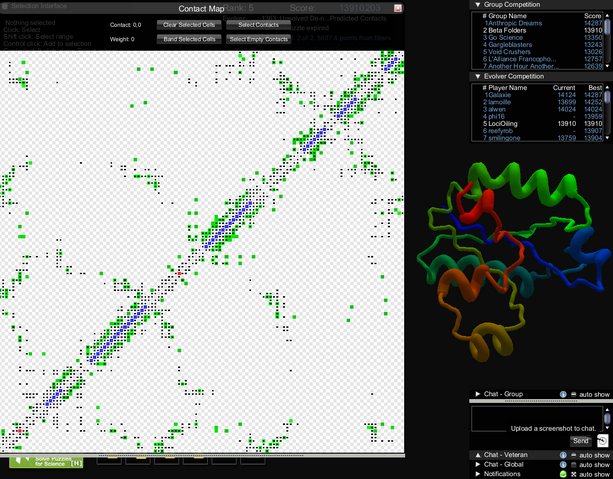The image size is (613, 479).
Task: Click the upload screenshot to chat icon
Action: [x=602, y=440]
